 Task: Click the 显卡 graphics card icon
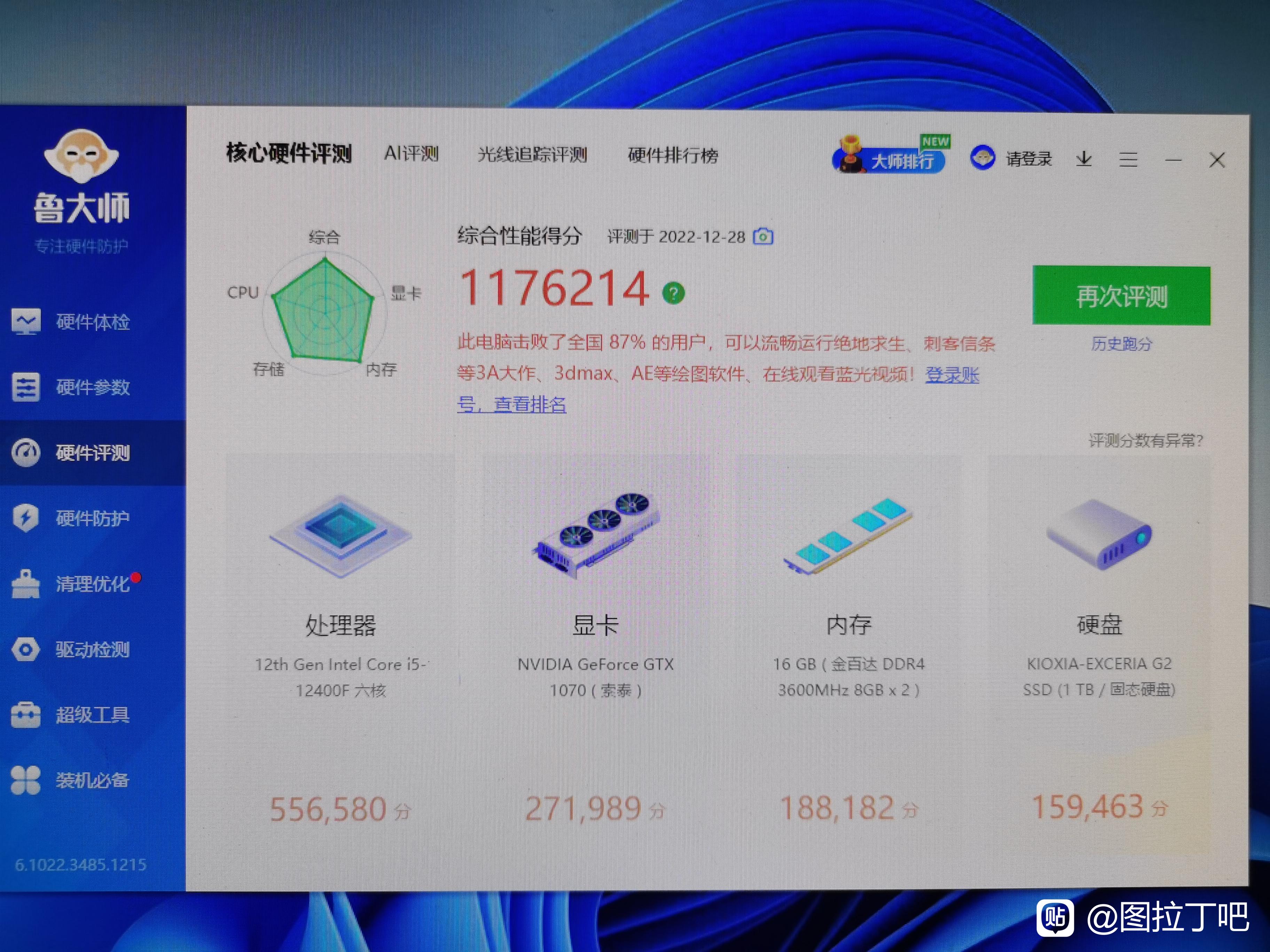point(596,535)
